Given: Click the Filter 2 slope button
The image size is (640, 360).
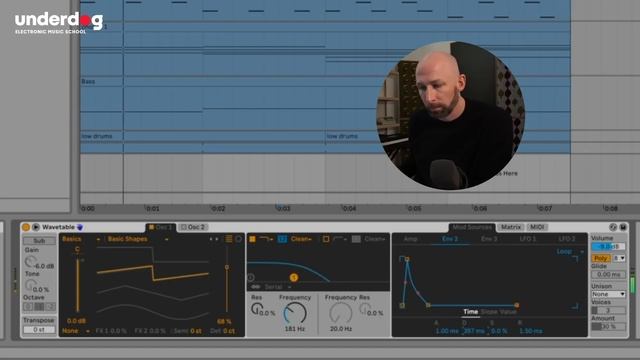Looking at the screenshot, I should [356, 239].
